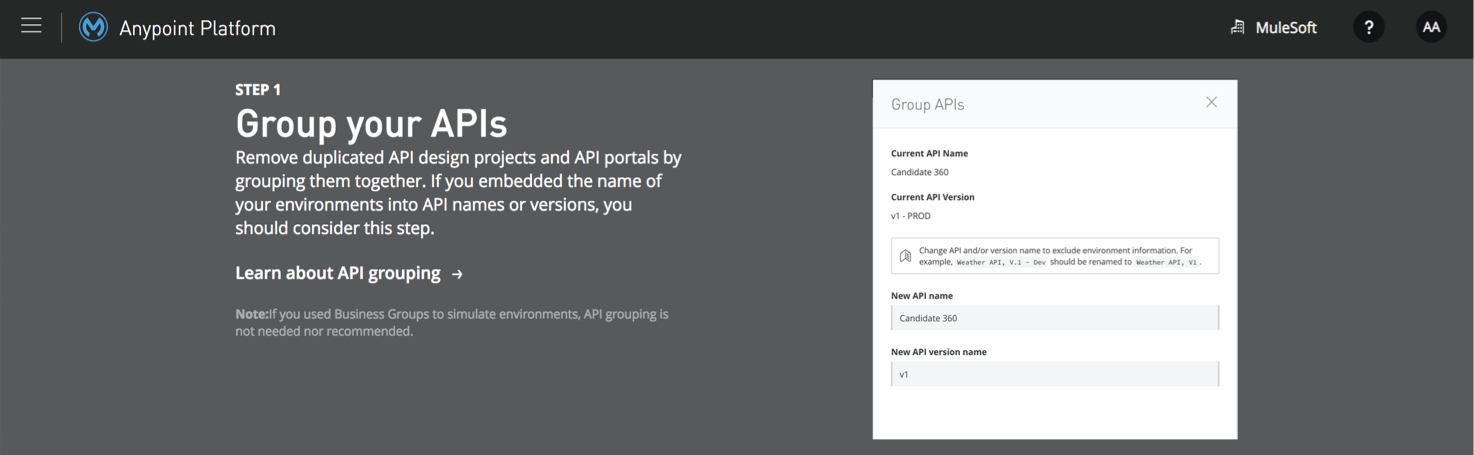Image resolution: width=1474 pixels, height=455 pixels.
Task: Click the New API version name field
Action: click(x=1055, y=374)
